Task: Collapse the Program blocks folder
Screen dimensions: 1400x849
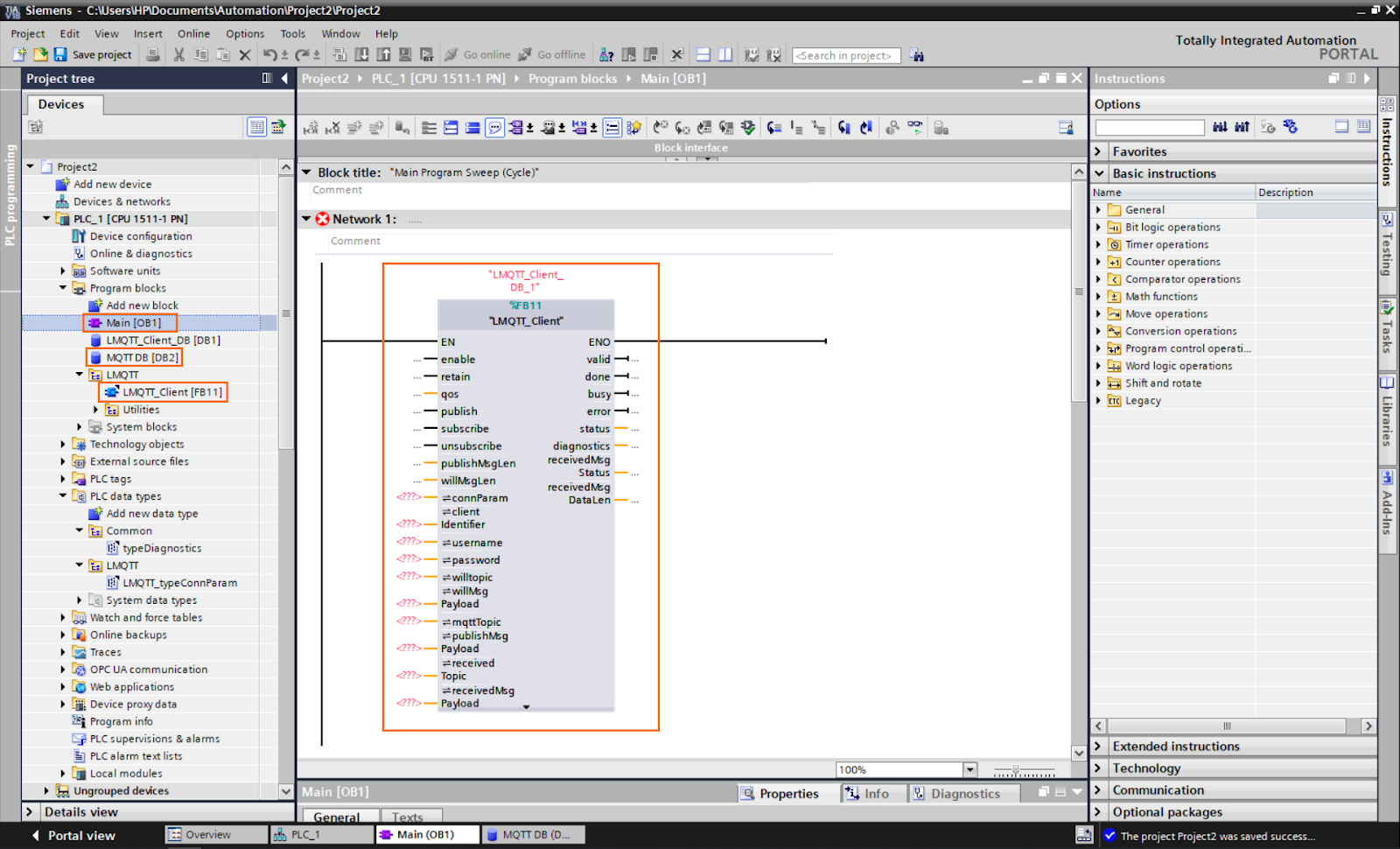Action: point(62,288)
